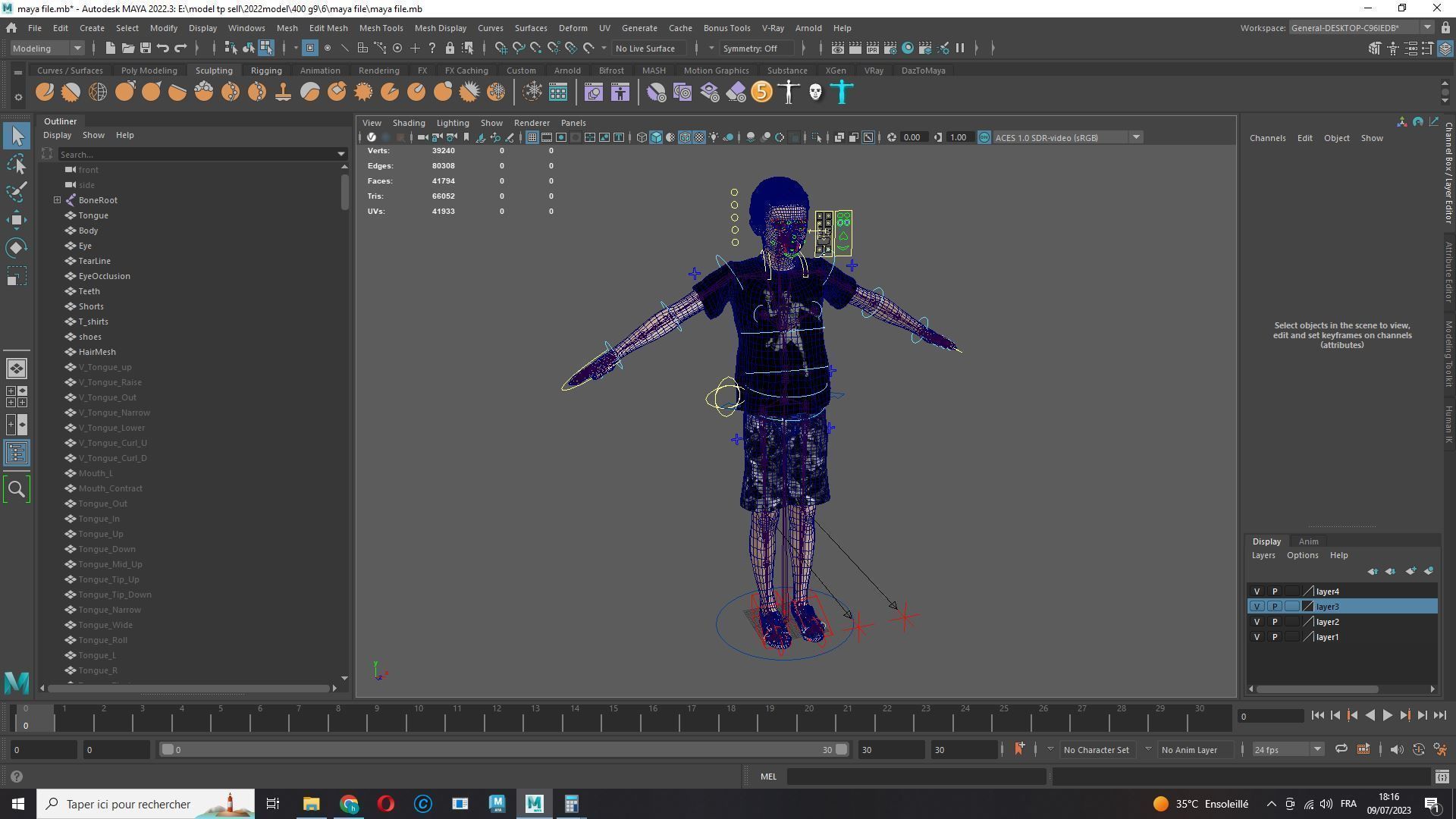Toggle wireframe on shaded in viewport toolbar

685,137
